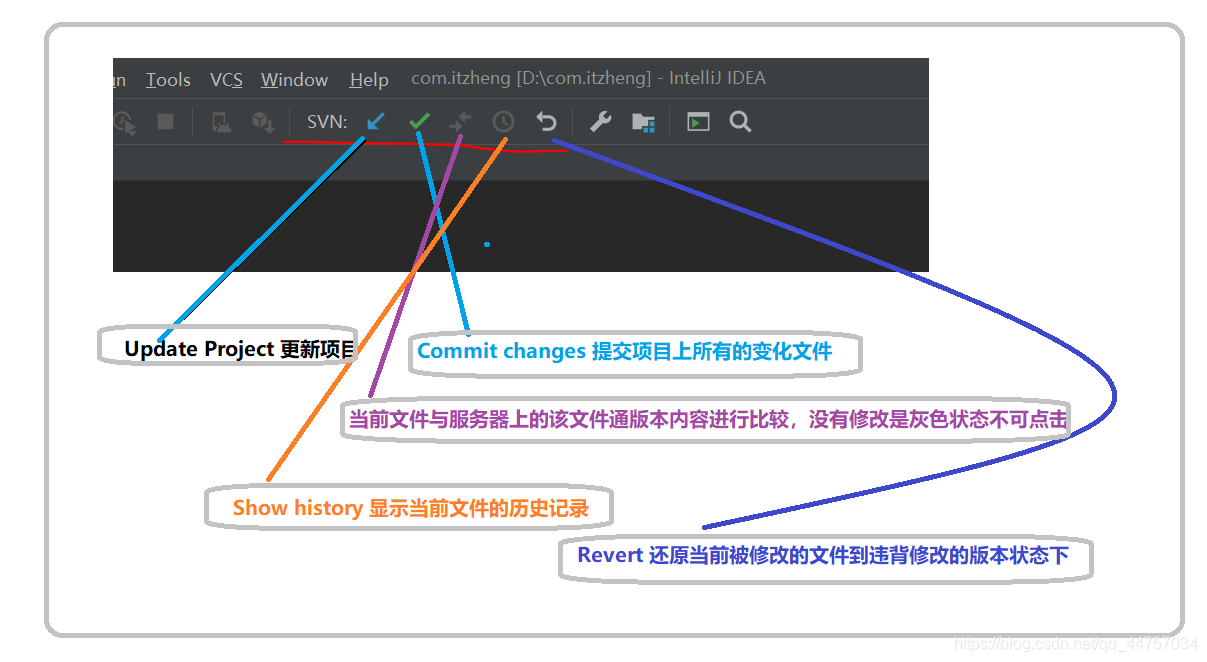The height and width of the screenshot is (662, 1207).
Task: Open settings via the wrench icon
Action: click(x=599, y=121)
